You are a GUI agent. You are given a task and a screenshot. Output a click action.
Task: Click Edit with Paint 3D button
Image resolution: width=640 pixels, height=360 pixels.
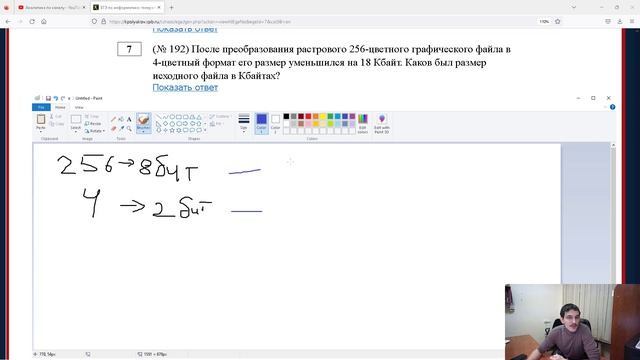[x=382, y=124]
